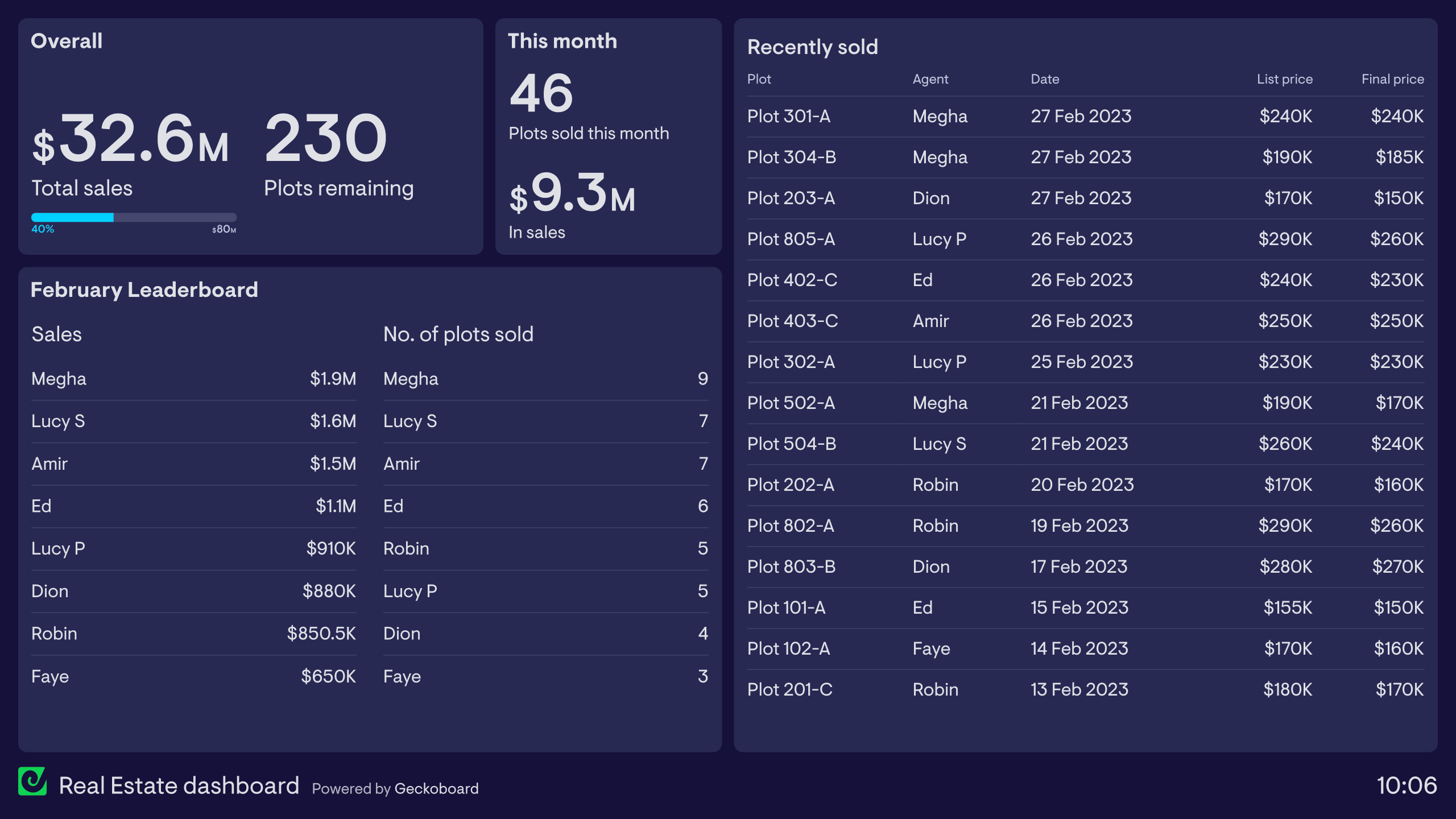1456x819 pixels.
Task: Click Faye's 3 plots sold count
Action: point(703,677)
